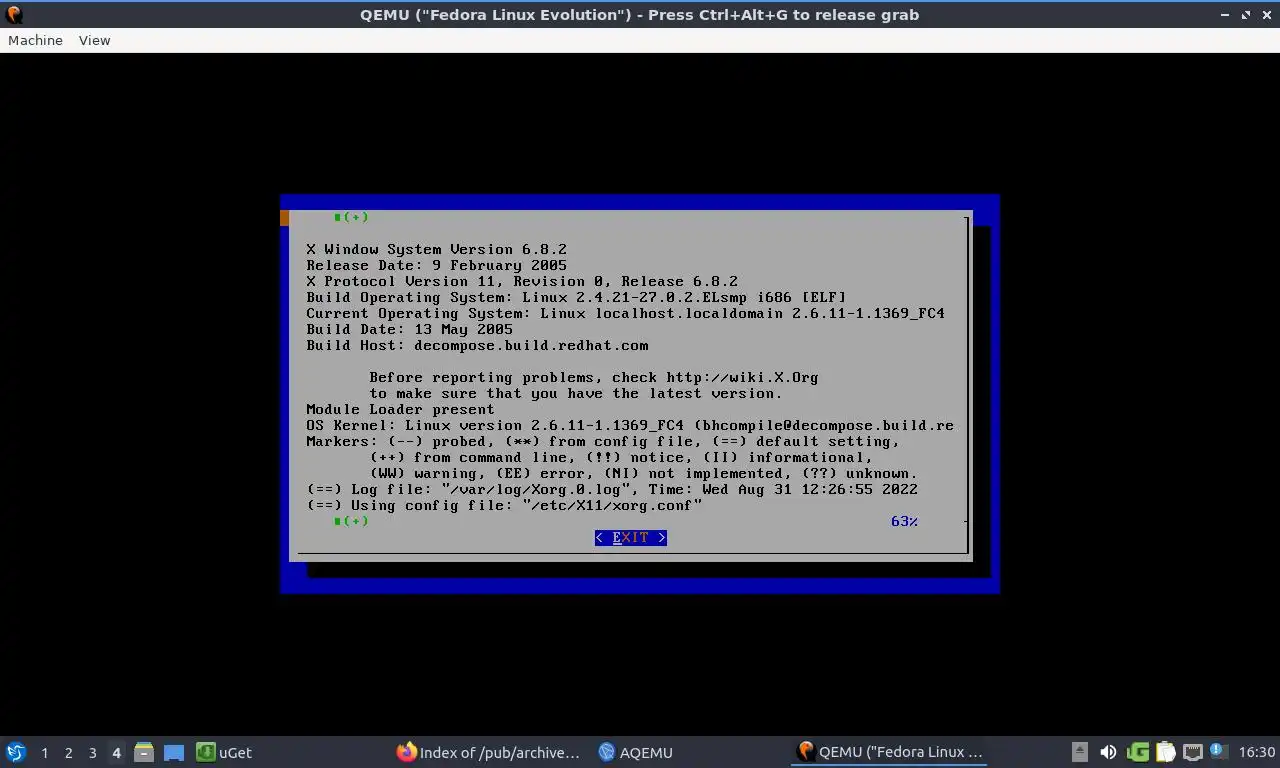
Task: Click the http://wiki.X.Org address text
Action: pos(742,377)
